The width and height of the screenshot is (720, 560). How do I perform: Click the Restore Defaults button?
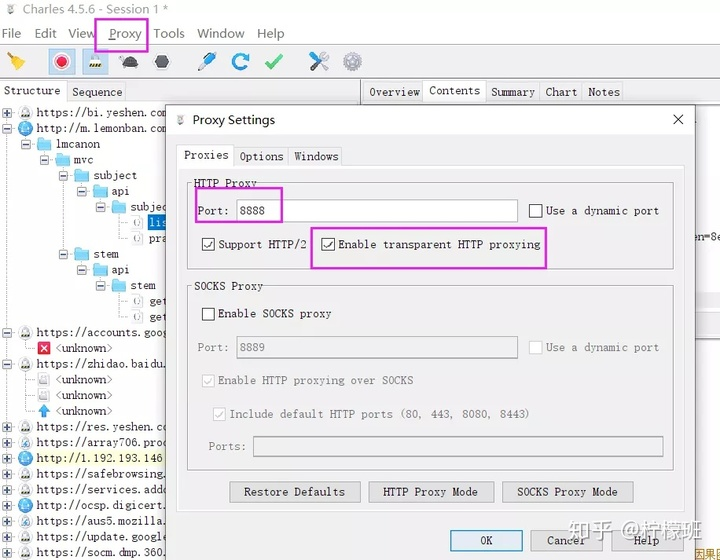click(295, 492)
